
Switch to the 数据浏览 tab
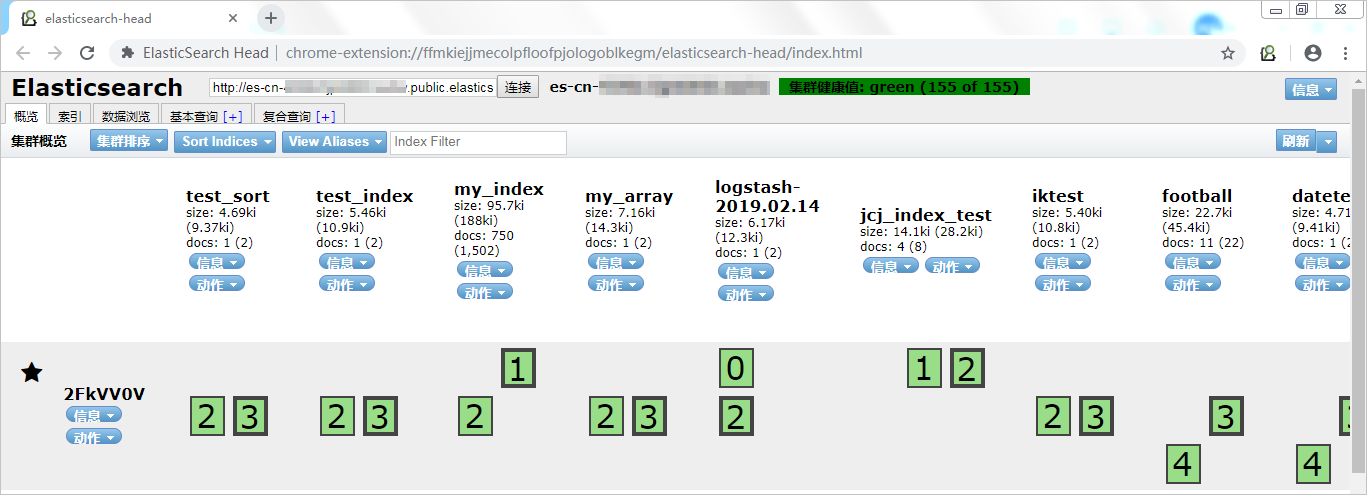point(126,116)
